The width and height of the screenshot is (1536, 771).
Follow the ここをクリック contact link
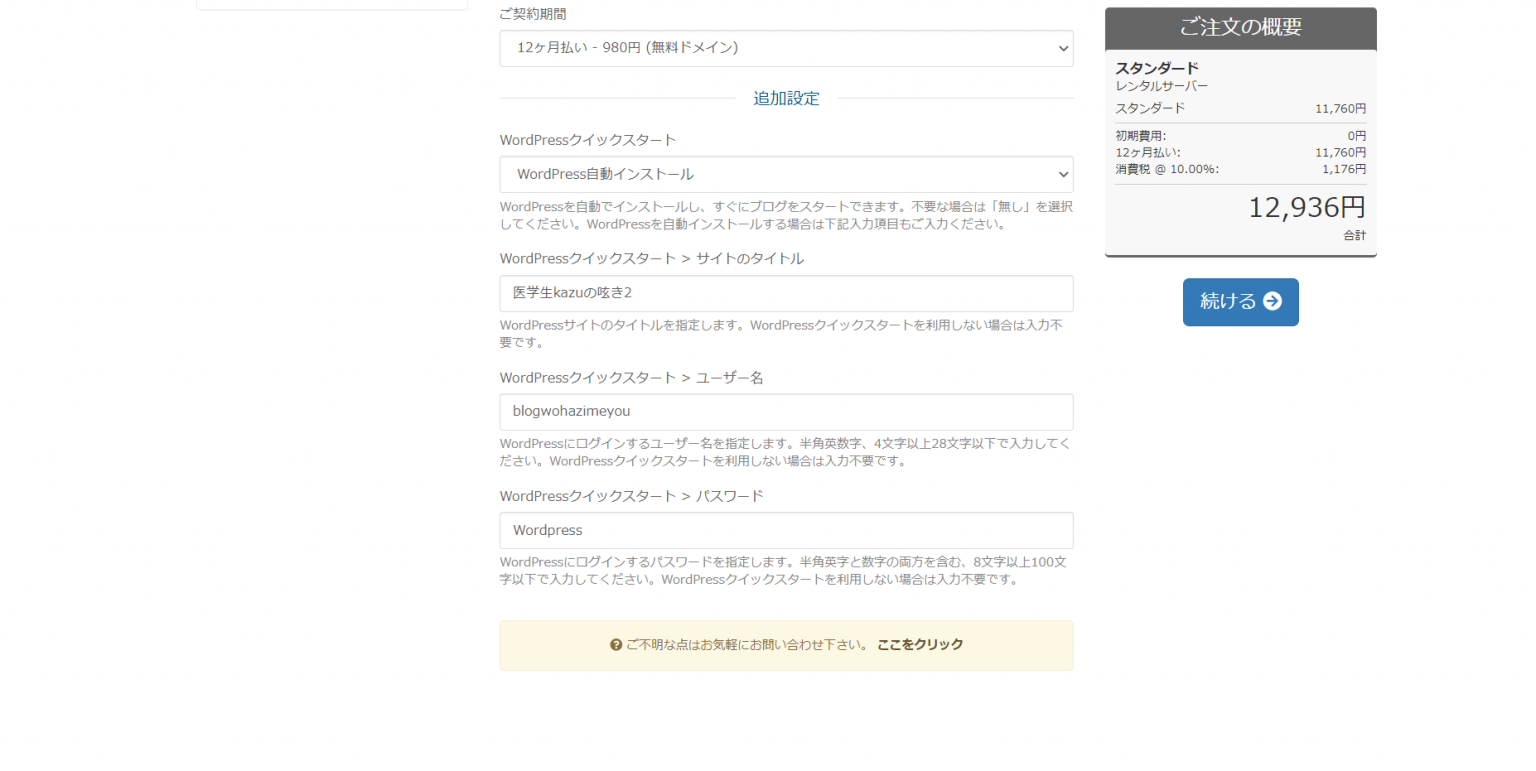tap(919, 645)
